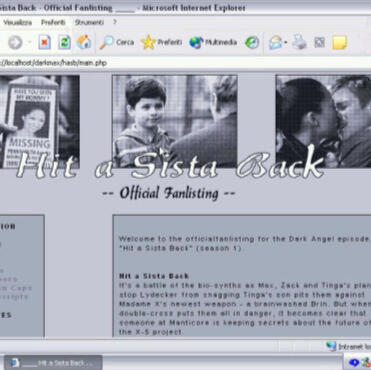Refresh the page with green arrows icon
The height and width of the screenshot is (370, 371).
coord(64,43)
